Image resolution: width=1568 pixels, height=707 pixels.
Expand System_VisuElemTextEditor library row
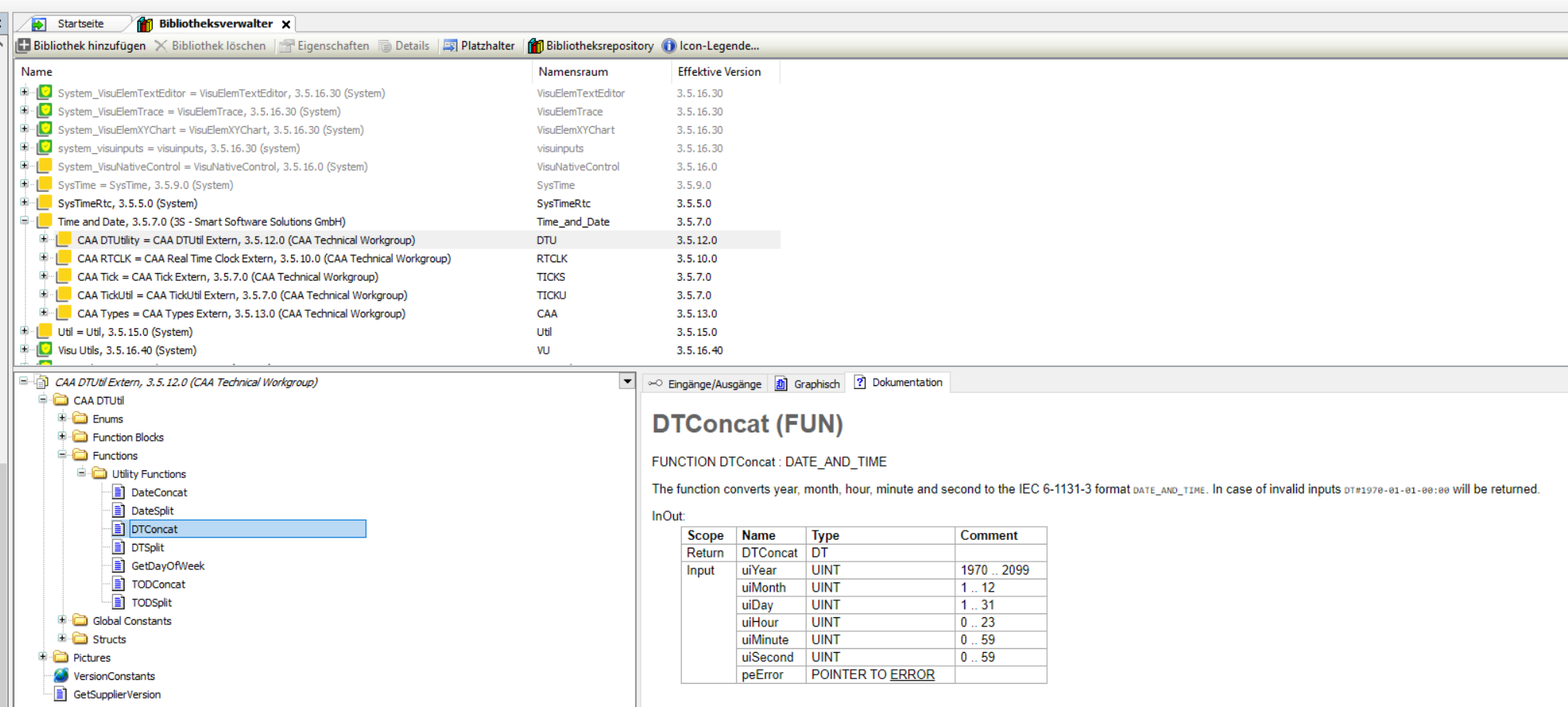pos(25,92)
